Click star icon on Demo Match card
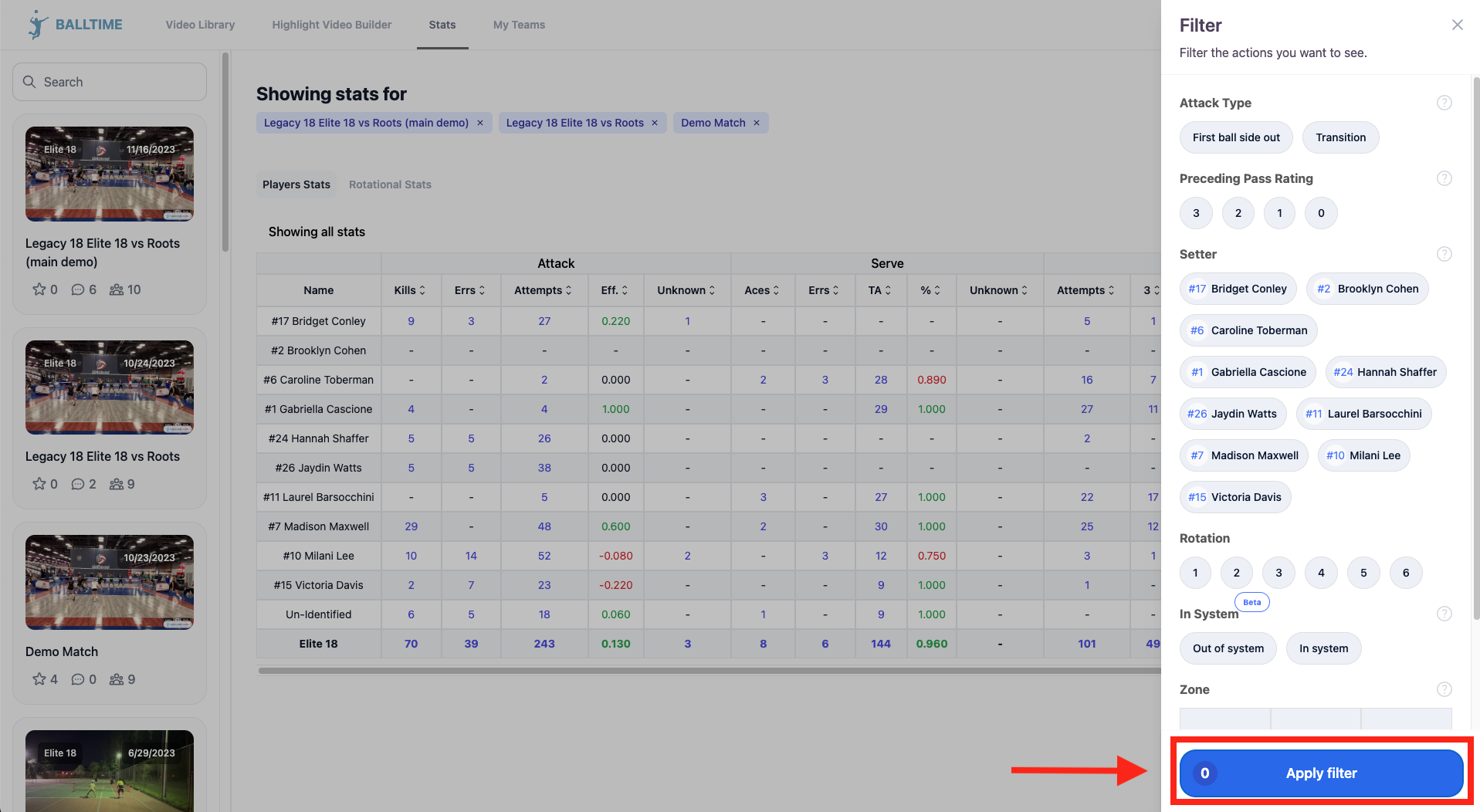Viewport: 1480px width, 812px height. 39,679
